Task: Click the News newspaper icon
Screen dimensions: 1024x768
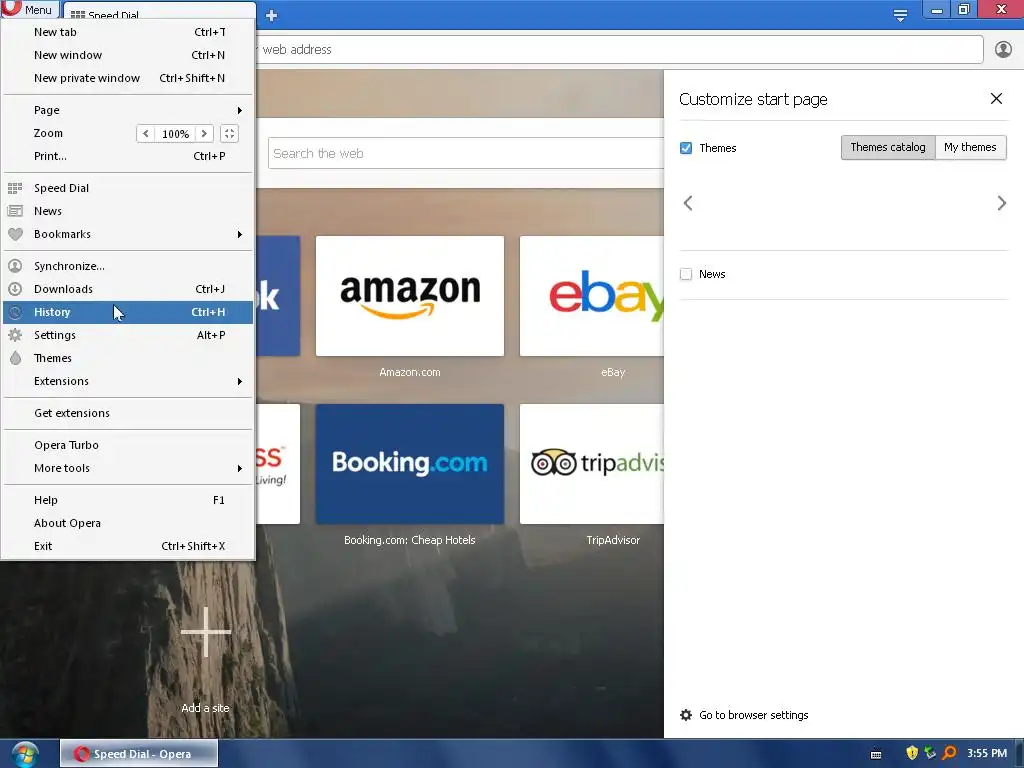Action: [x=15, y=211]
